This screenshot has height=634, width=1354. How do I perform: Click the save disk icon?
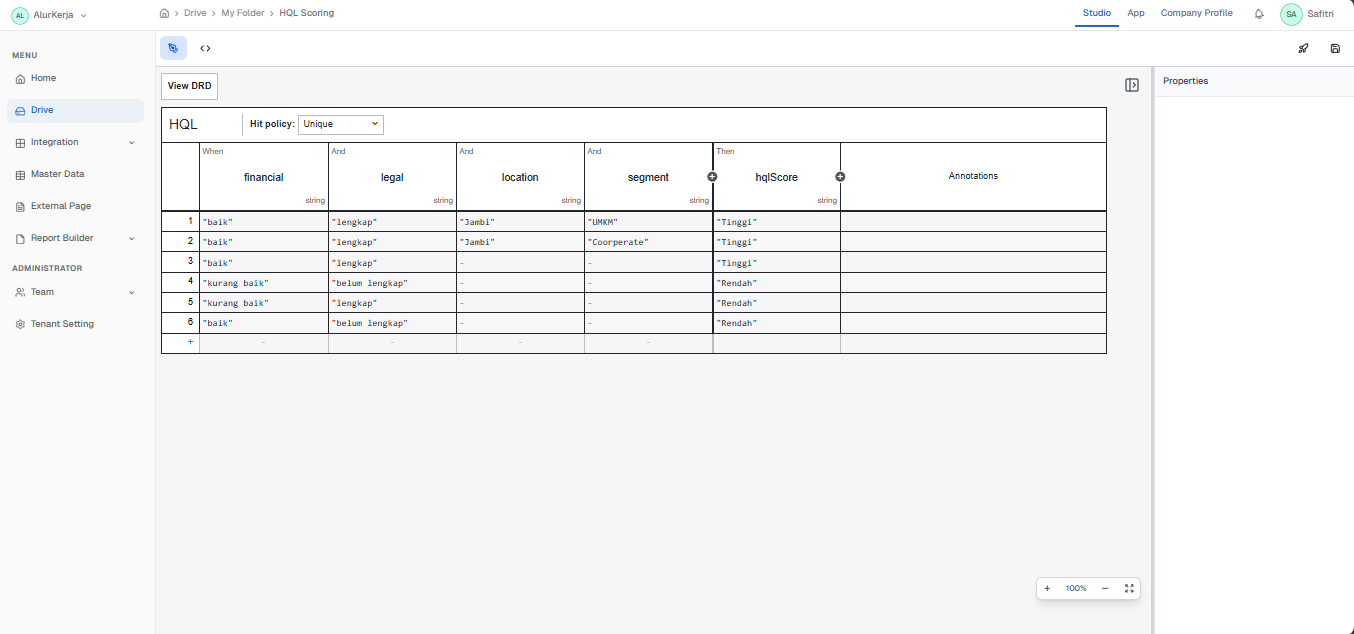(1335, 48)
